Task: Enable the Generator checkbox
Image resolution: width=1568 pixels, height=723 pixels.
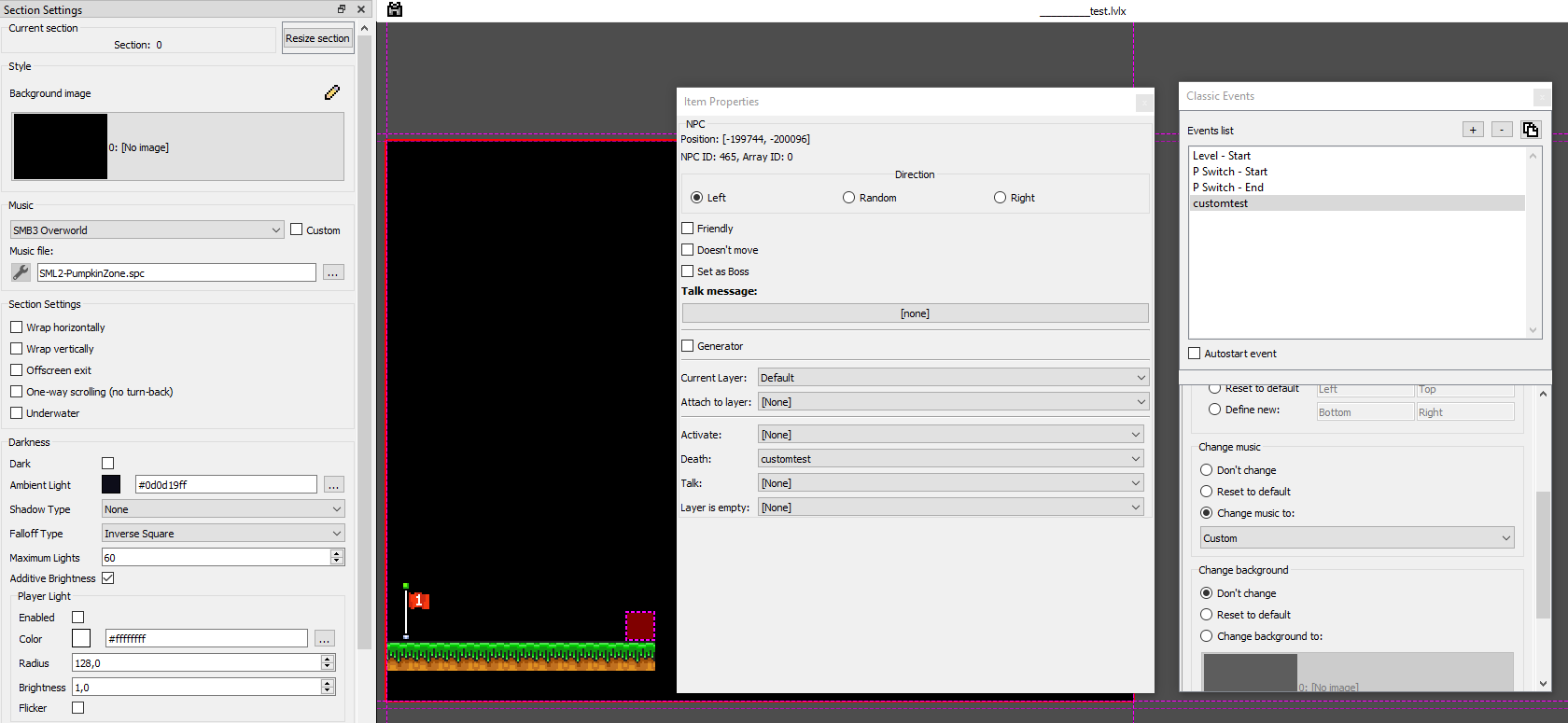Action: pyautogui.click(x=688, y=345)
